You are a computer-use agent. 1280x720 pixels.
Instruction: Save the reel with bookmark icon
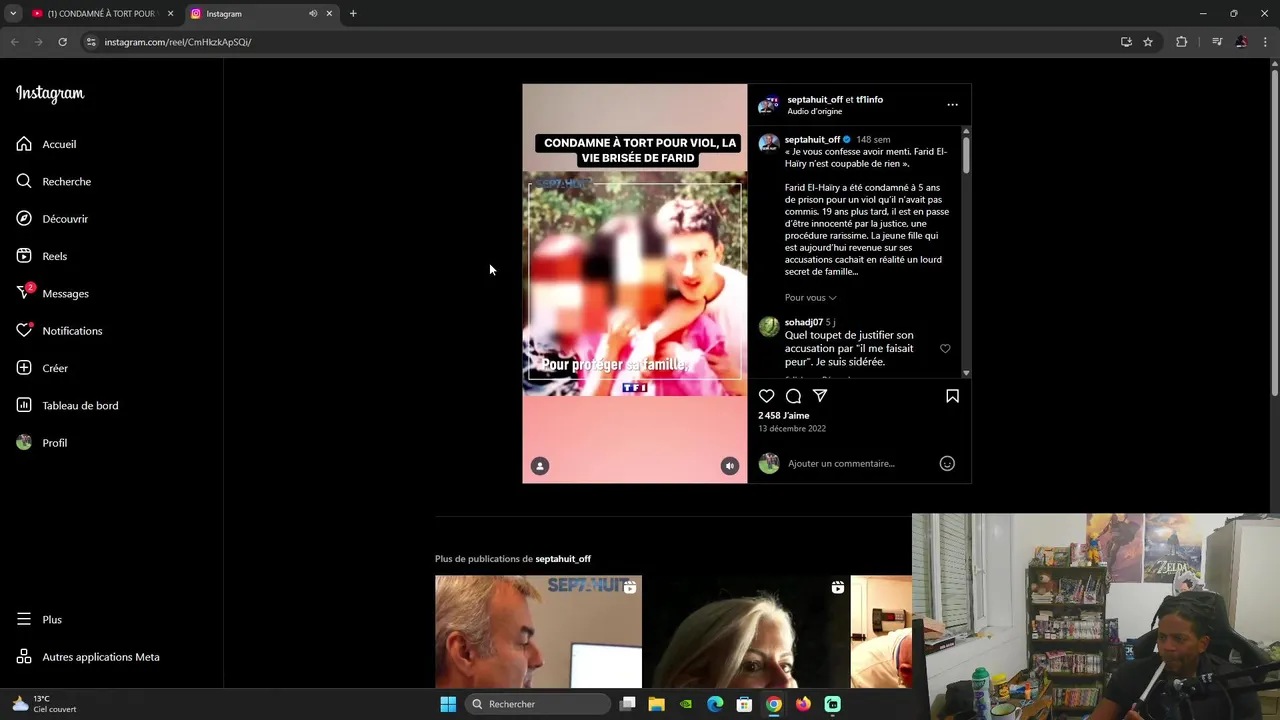point(952,396)
